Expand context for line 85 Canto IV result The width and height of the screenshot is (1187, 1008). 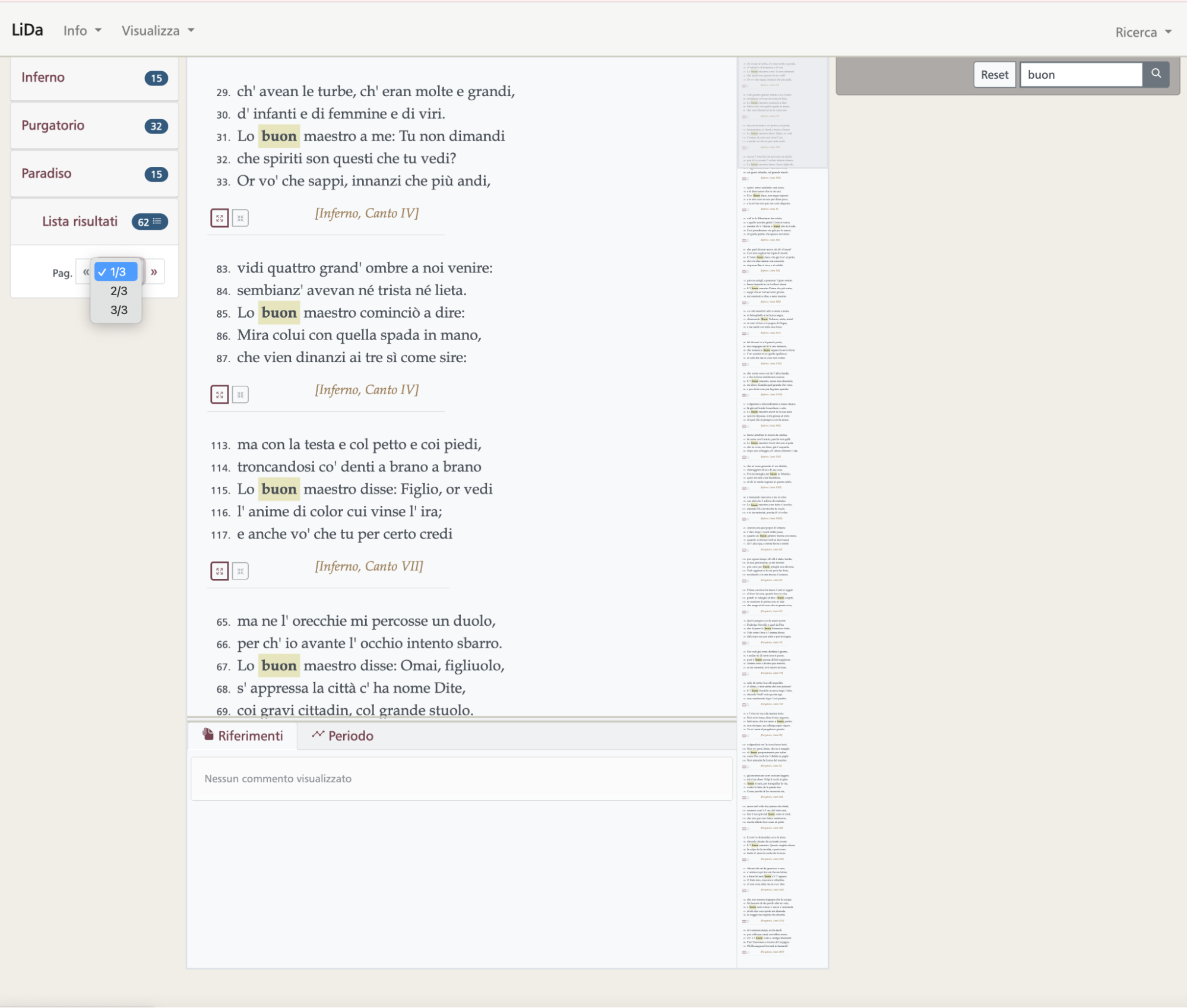tap(220, 394)
